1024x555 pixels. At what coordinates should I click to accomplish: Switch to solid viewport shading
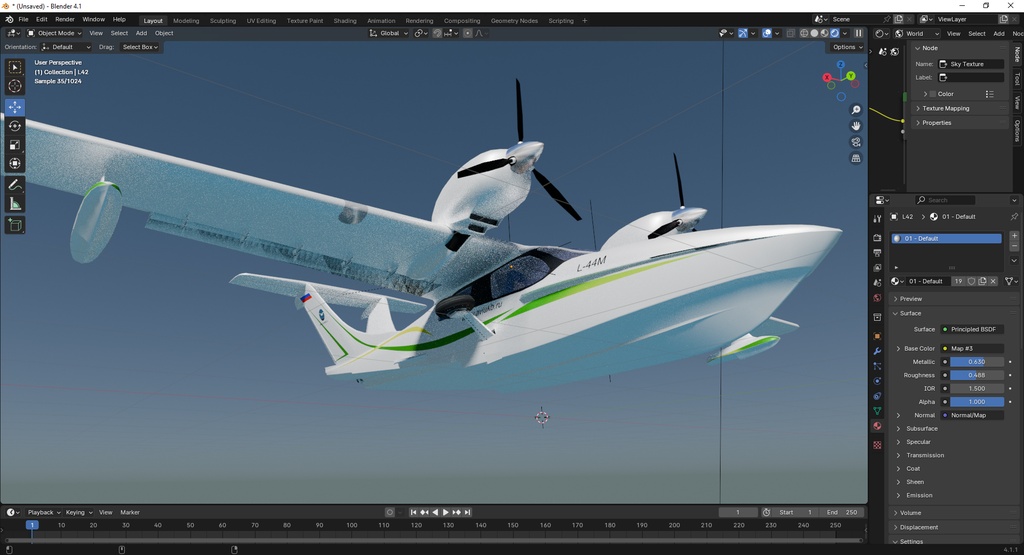pos(814,33)
